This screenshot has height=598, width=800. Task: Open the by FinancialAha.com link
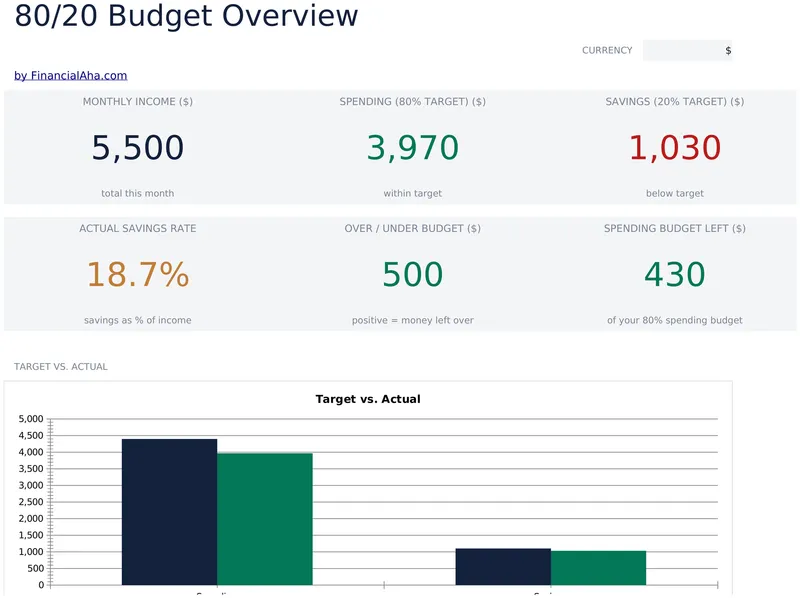[x=70, y=76]
